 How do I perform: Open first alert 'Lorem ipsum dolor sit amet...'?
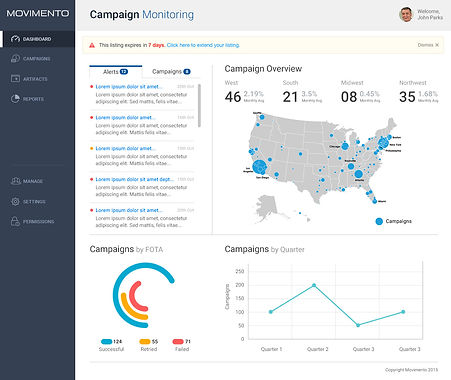click(x=129, y=87)
